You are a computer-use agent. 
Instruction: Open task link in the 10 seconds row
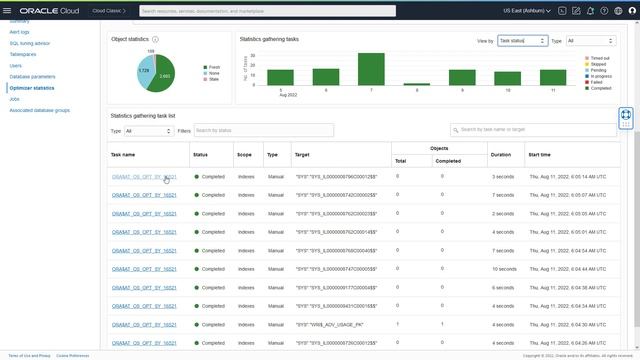coord(144,269)
